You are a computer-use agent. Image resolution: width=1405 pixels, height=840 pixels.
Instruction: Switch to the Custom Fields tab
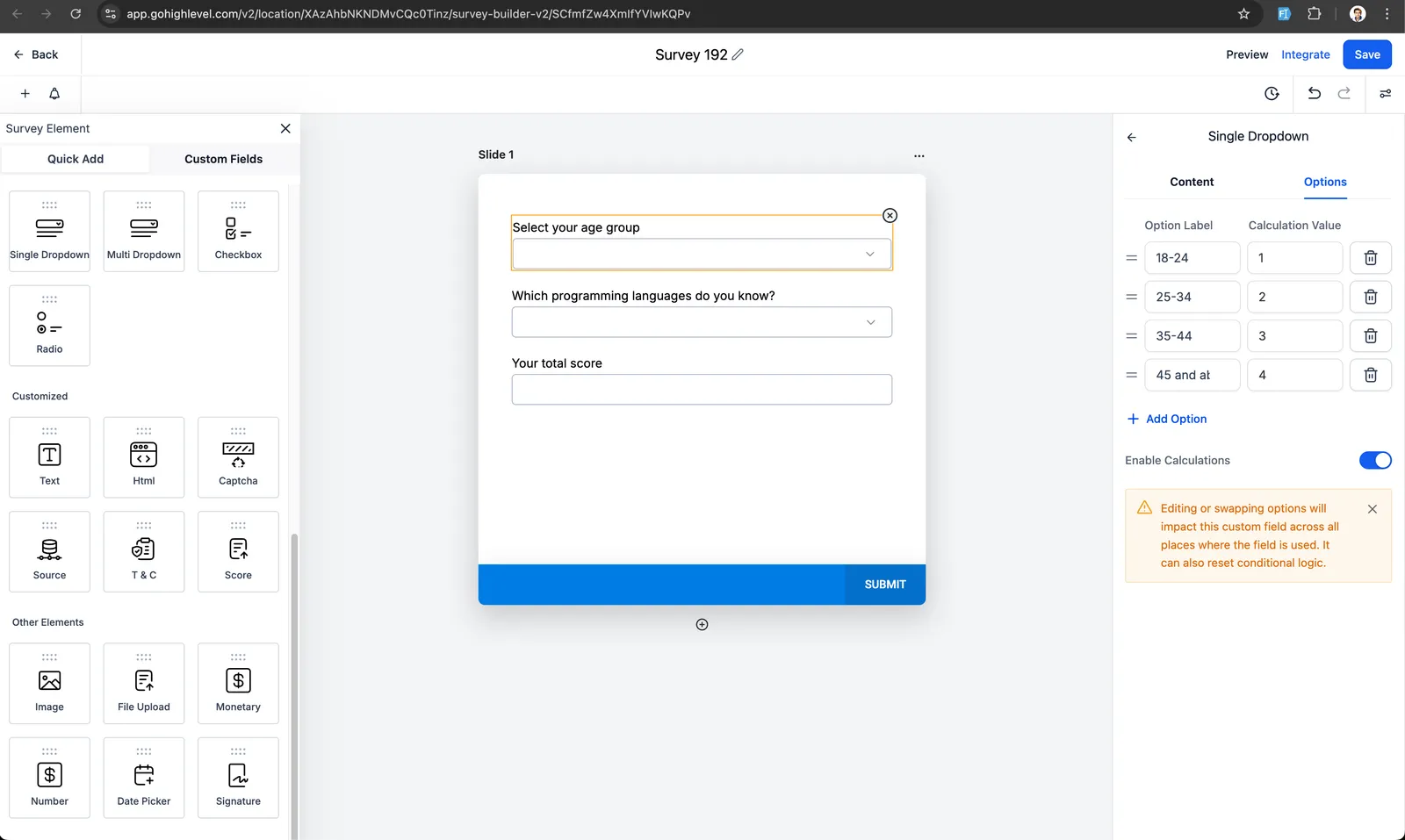(x=223, y=159)
